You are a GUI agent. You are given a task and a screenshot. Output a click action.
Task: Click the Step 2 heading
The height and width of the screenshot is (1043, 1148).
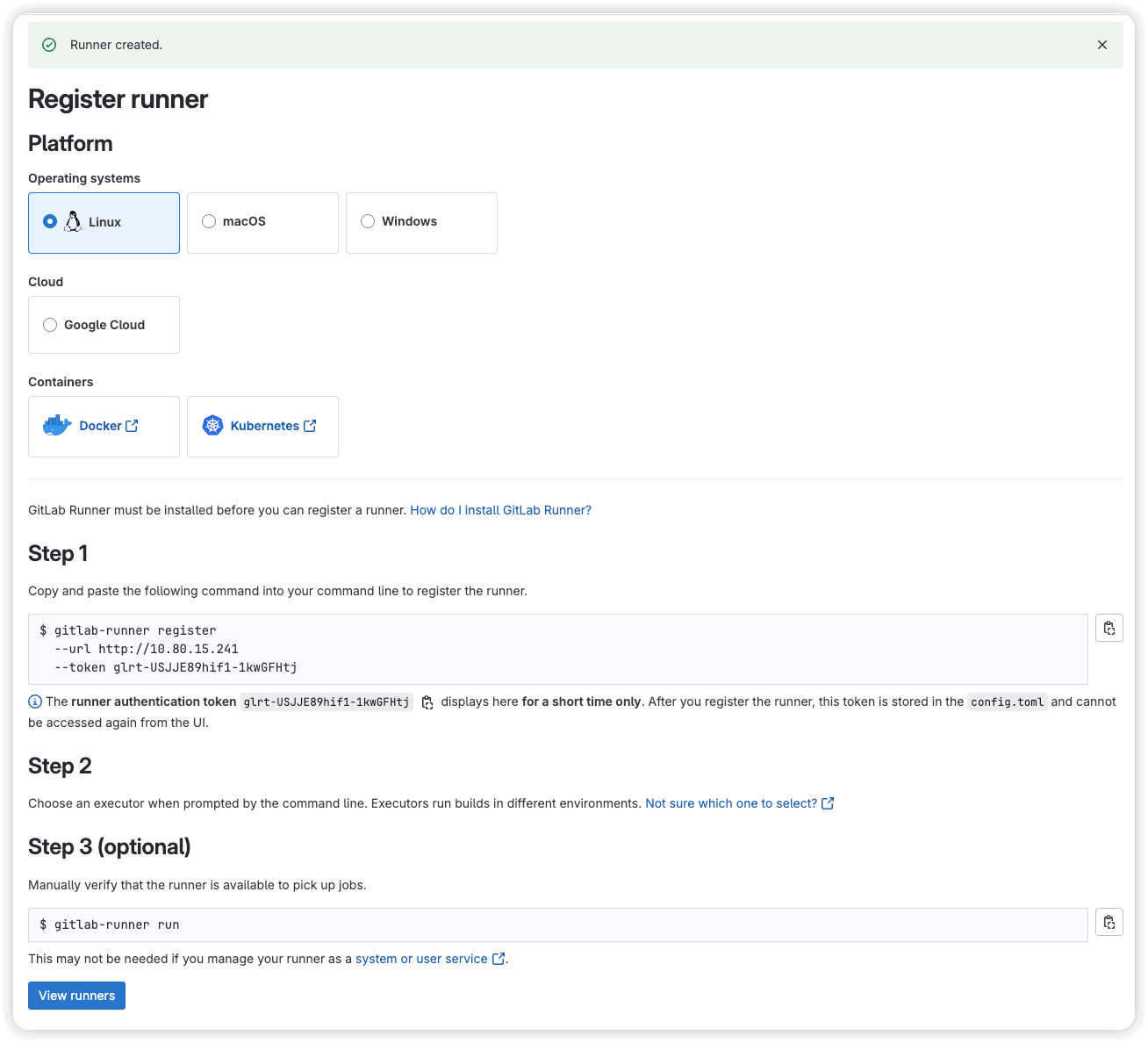click(x=60, y=766)
